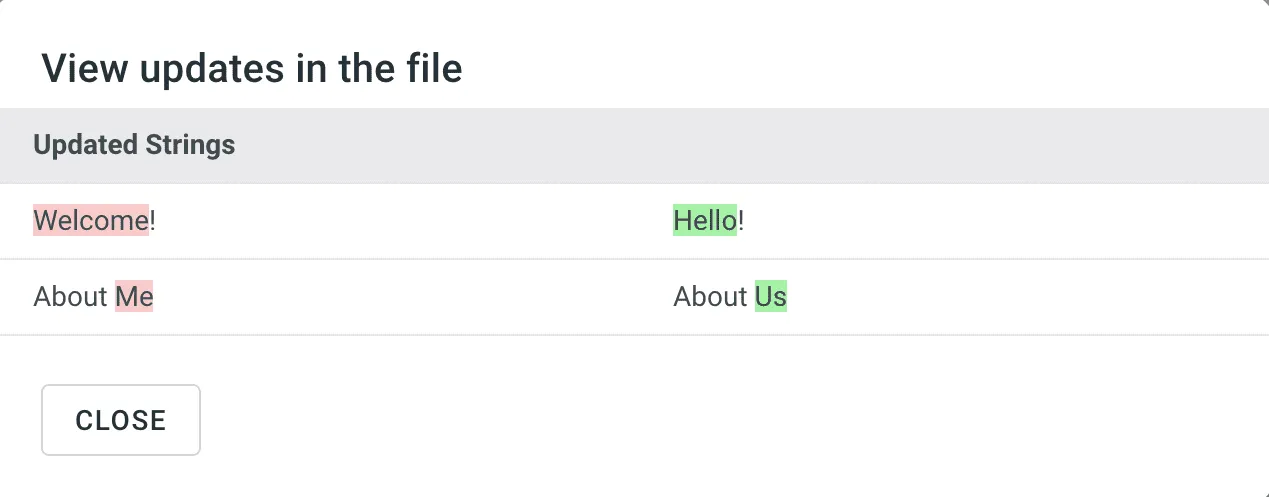Select the red-highlighted "Welcome" removed text
This screenshot has height=497, width=1269.
click(91, 220)
